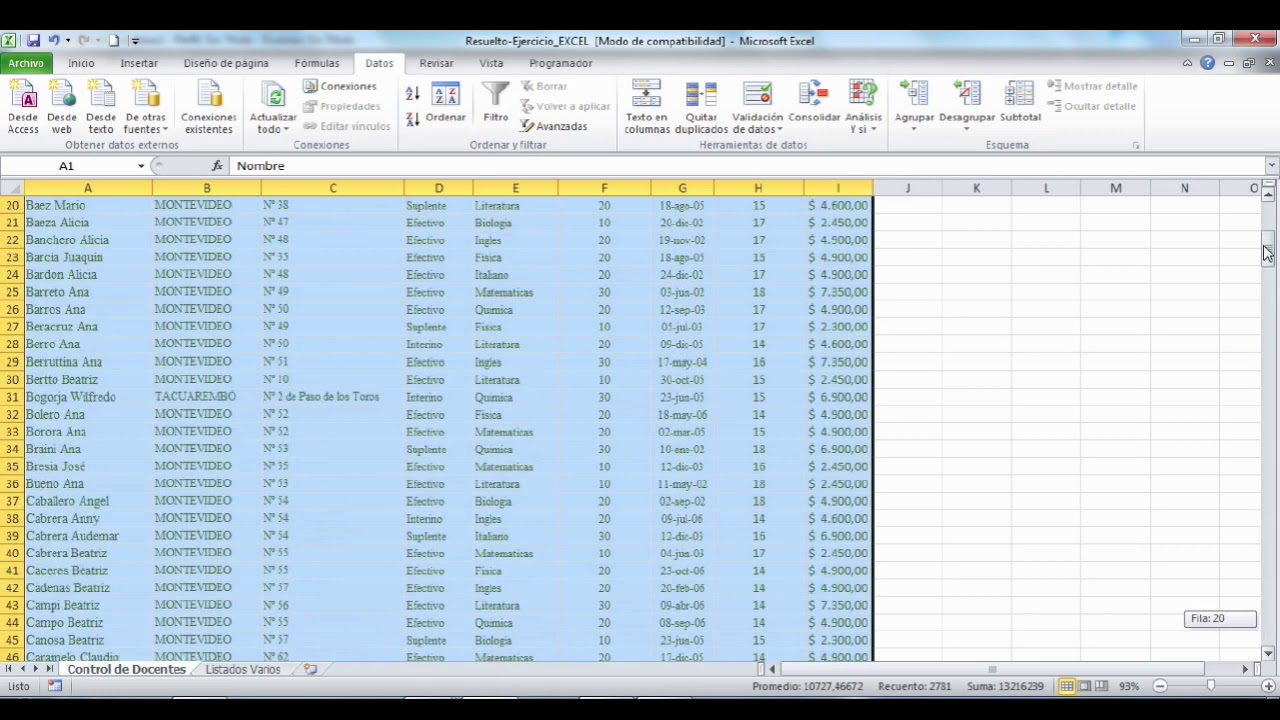Click the Agrupar icon
Screen dimensions: 1280x720
pos(914,96)
